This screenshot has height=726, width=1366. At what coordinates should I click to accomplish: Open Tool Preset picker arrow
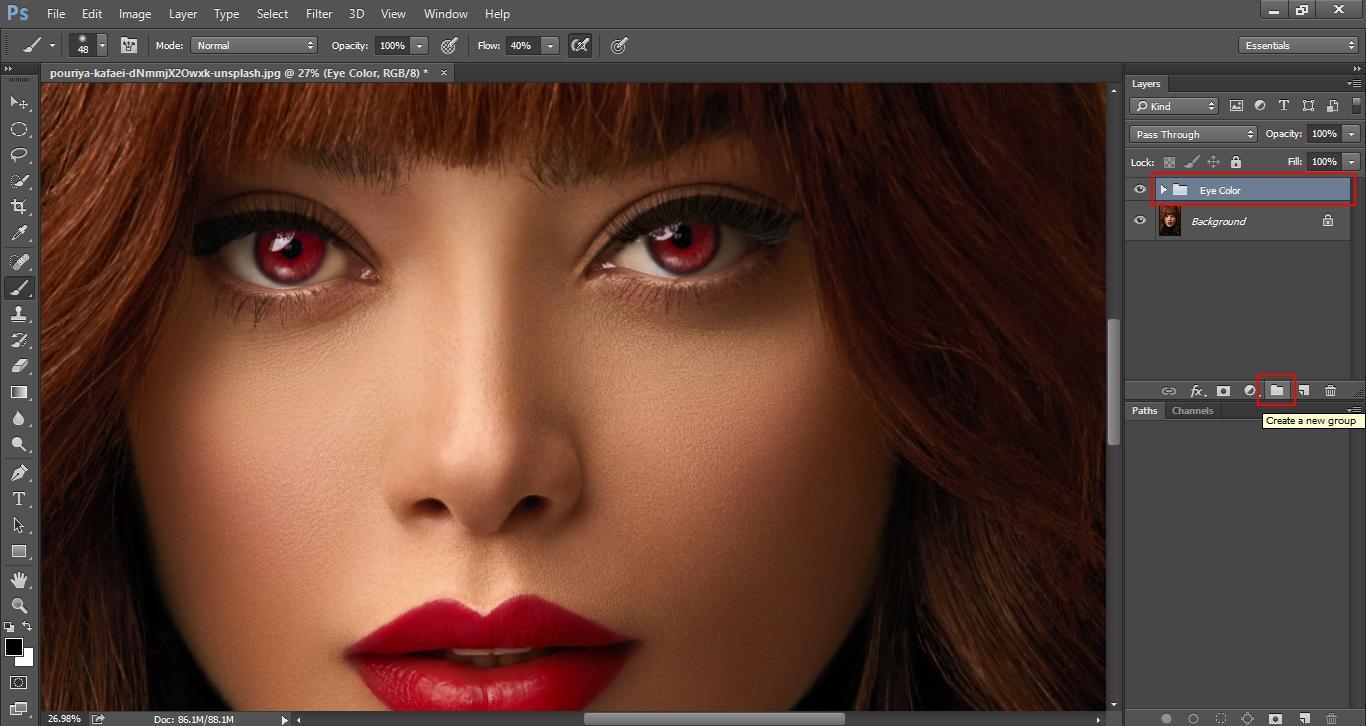pyautogui.click(x=52, y=45)
